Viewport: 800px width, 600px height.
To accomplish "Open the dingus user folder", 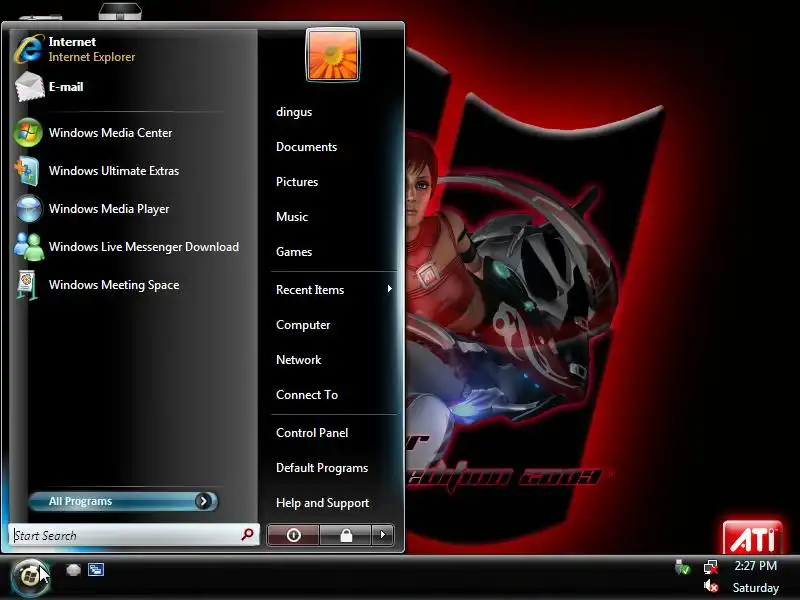I will click(294, 112).
